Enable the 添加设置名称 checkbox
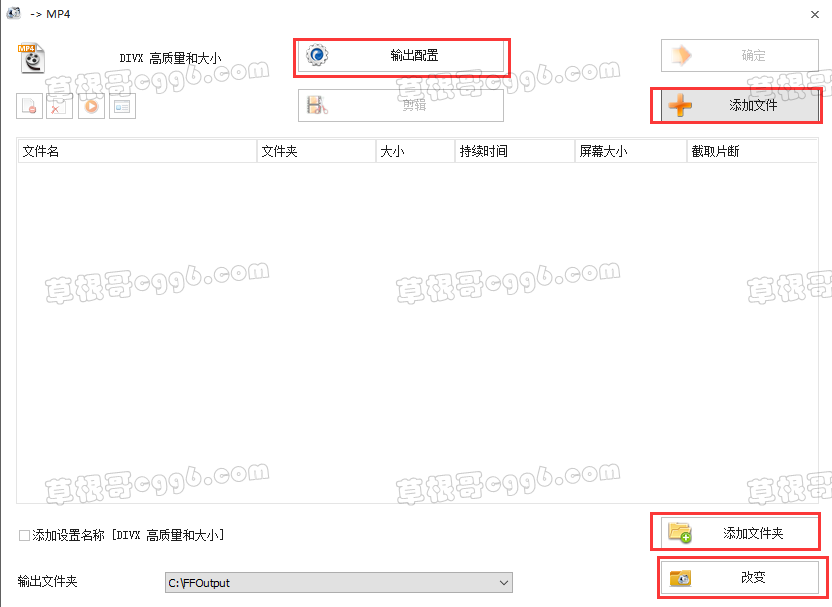 coord(24,535)
